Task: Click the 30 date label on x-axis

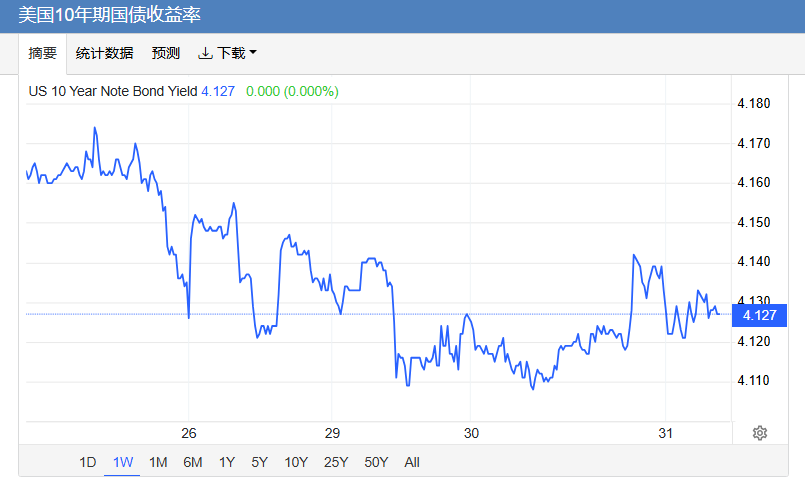Action: click(471, 433)
